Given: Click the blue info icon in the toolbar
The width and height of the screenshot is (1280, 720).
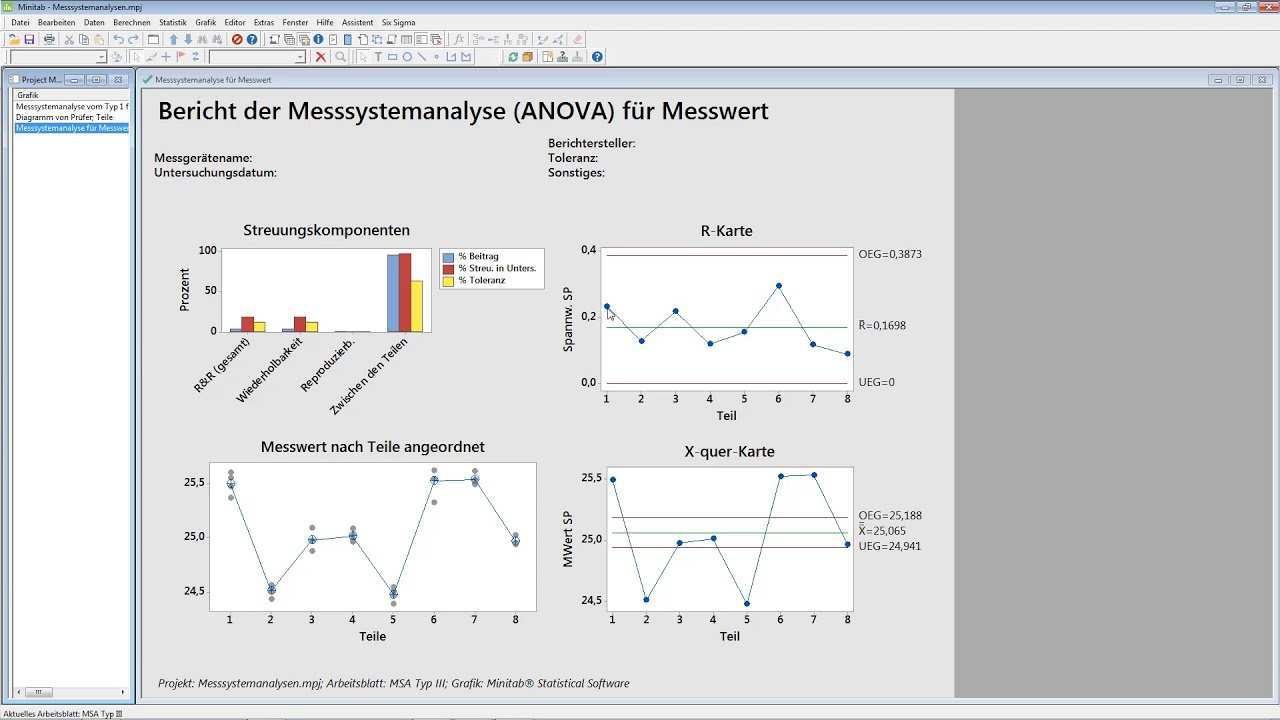Looking at the screenshot, I should tap(318, 40).
